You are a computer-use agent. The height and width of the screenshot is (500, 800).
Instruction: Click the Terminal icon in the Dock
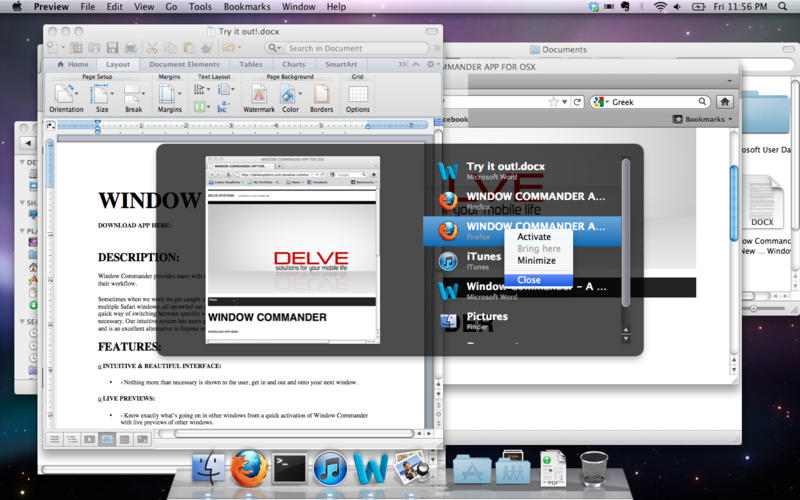[x=290, y=467]
